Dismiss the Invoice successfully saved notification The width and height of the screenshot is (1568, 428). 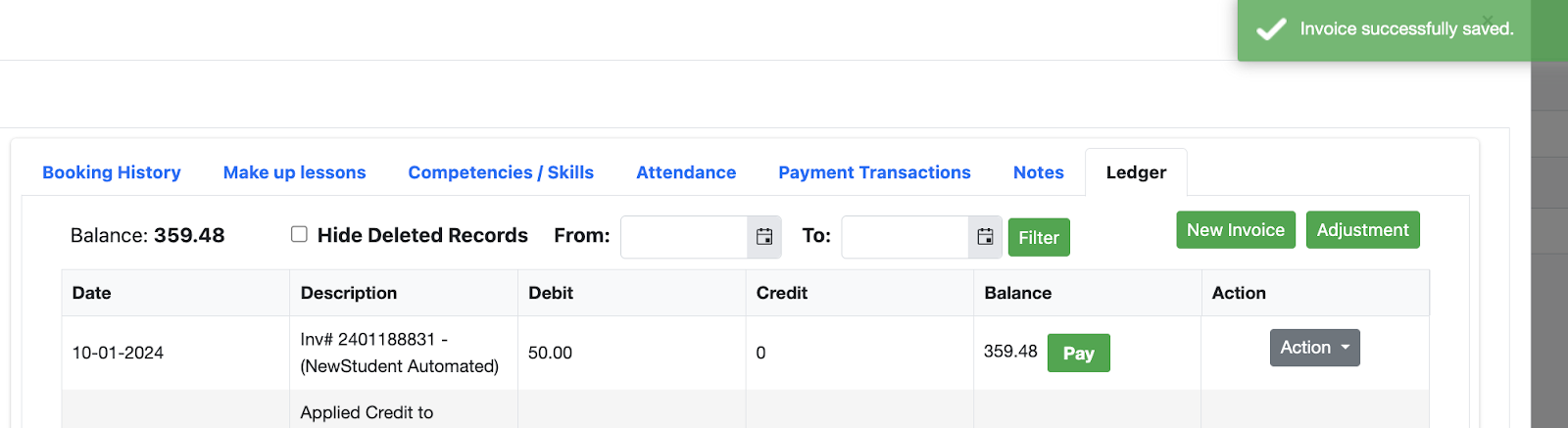click(x=1488, y=20)
